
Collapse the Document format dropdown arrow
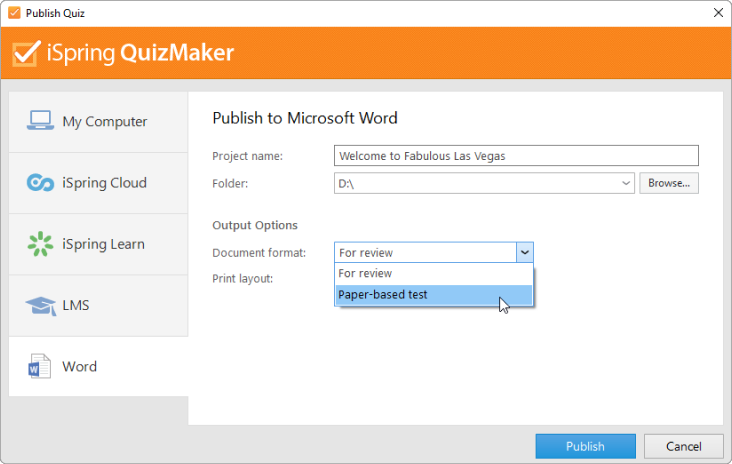(525, 253)
